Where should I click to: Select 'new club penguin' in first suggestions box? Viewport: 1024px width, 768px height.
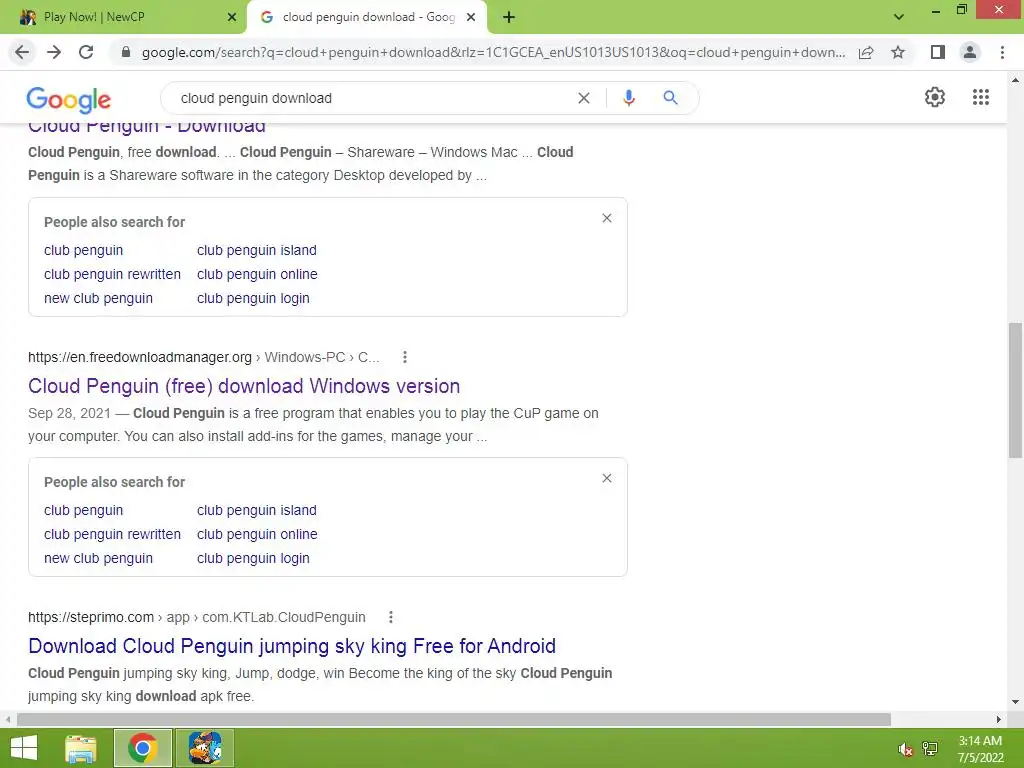tap(99, 298)
